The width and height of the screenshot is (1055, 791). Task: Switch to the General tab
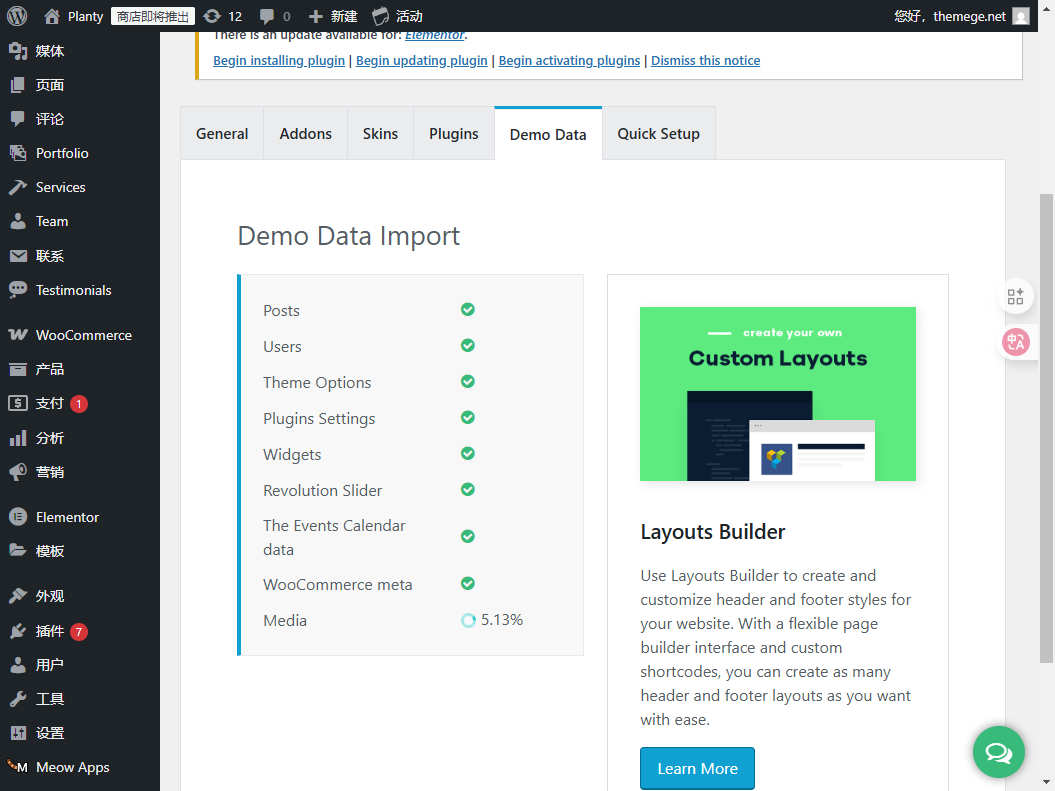(222, 134)
